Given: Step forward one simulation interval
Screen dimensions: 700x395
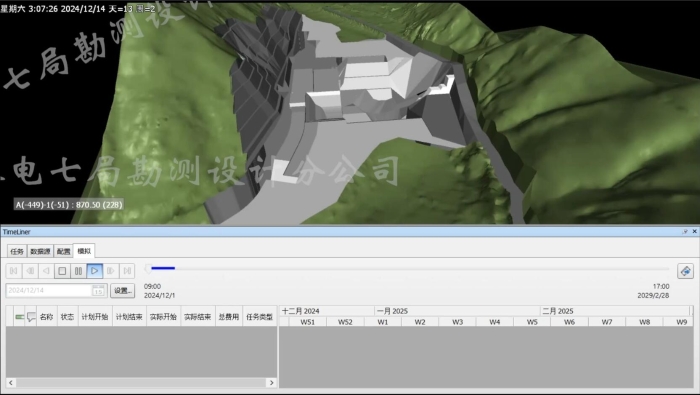Looking at the screenshot, I should (x=111, y=271).
